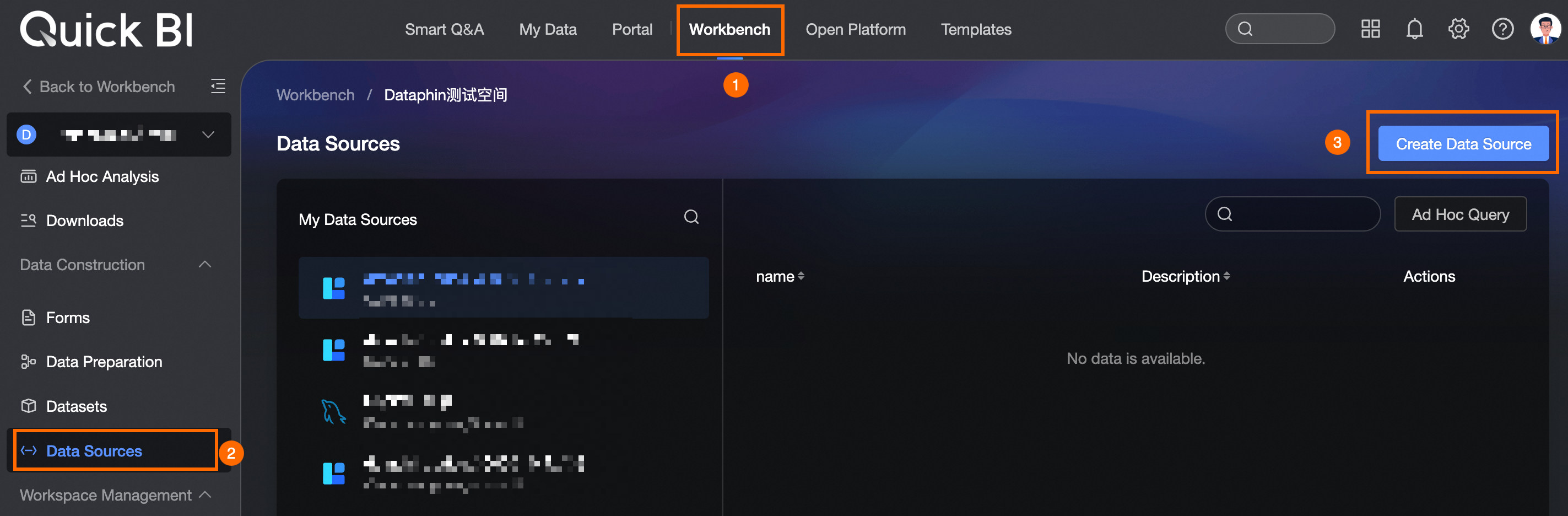Click the Create Data Source button
The height and width of the screenshot is (516, 1568).
(1463, 143)
